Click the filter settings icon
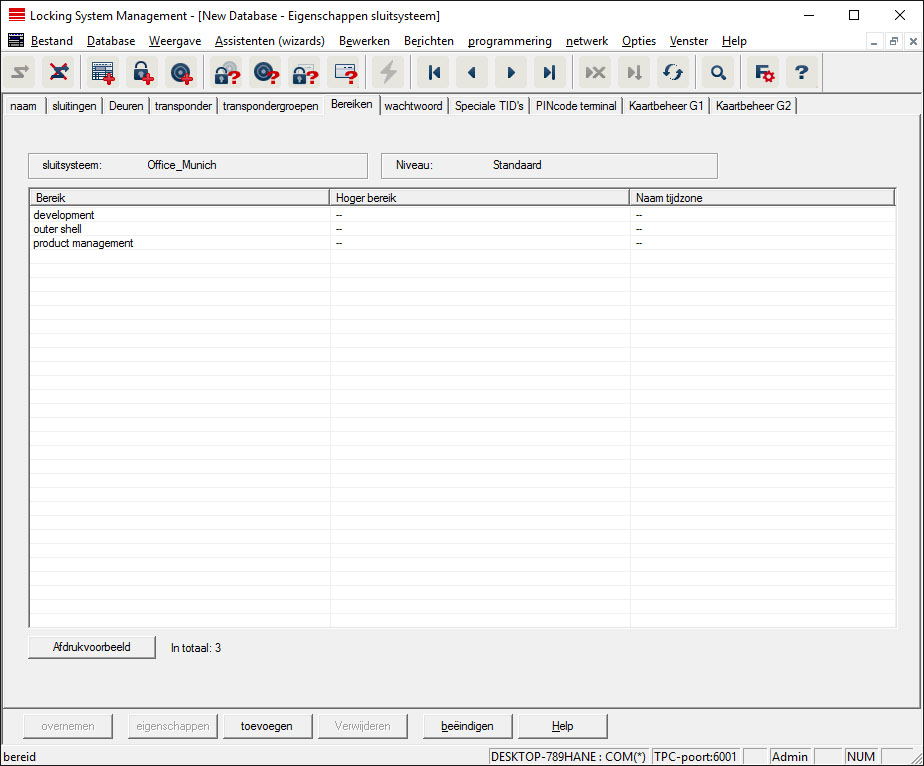The height and width of the screenshot is (766, 924). click(x=764, y=73)
